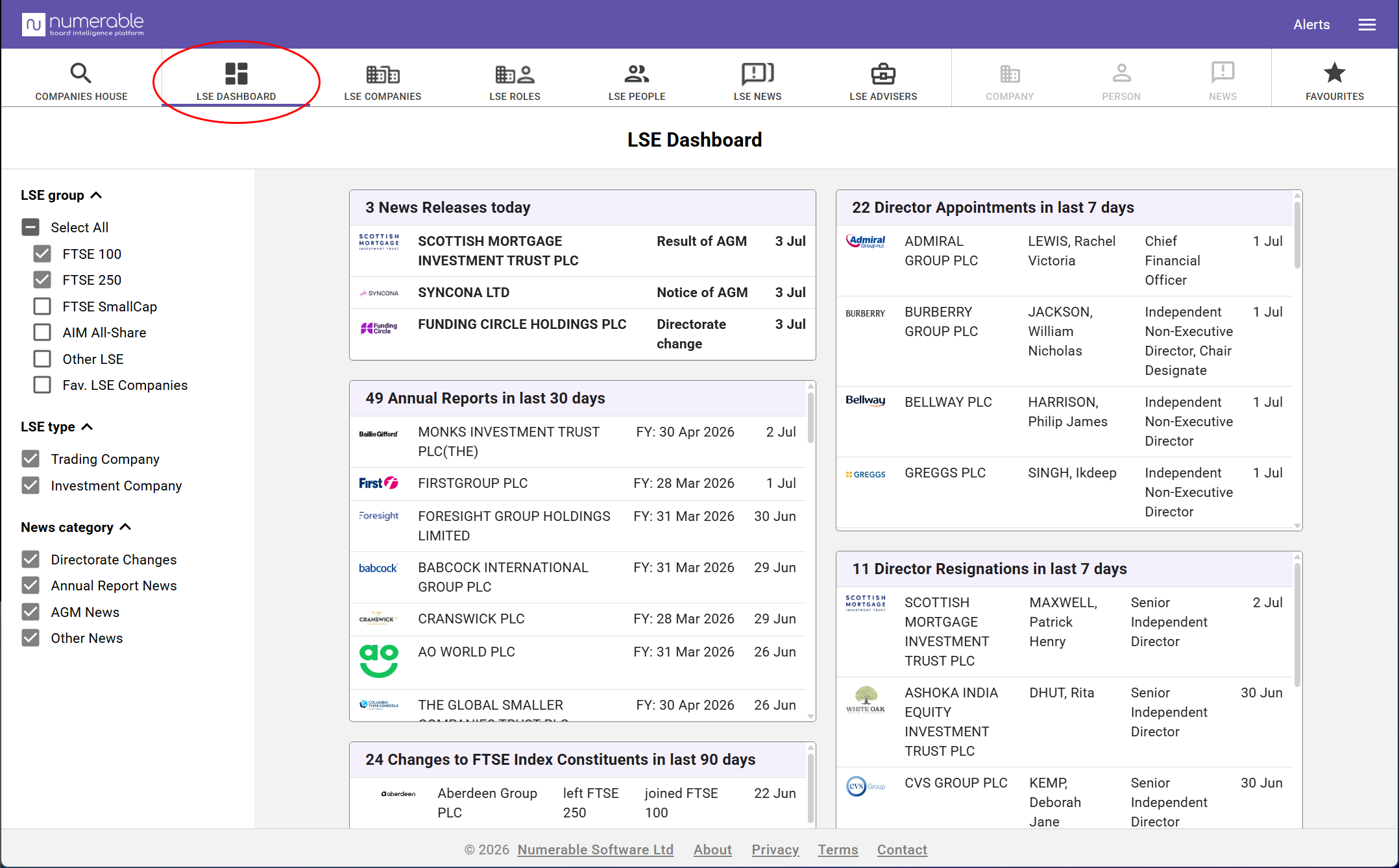
Task: Open the hamburger menu icon
Action: 1367,25
